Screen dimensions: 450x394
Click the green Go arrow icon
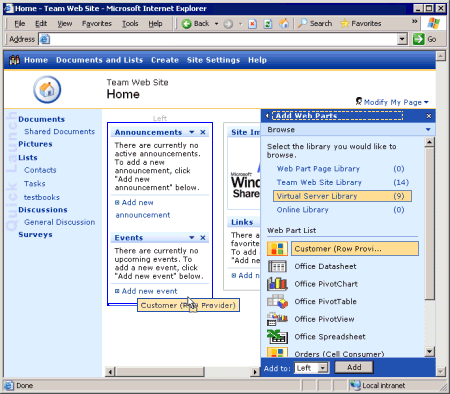(x=418, y=39)
